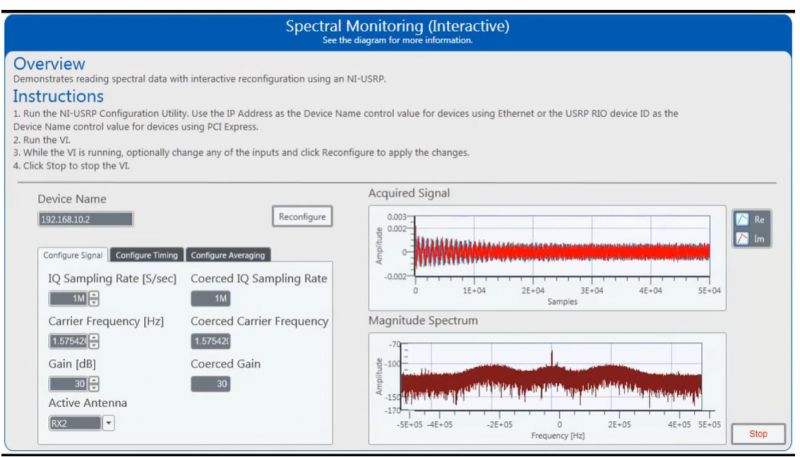Click the Coerced Carrier Frequency indicator
Screen dimensions: 800x457
pos(211,341)
